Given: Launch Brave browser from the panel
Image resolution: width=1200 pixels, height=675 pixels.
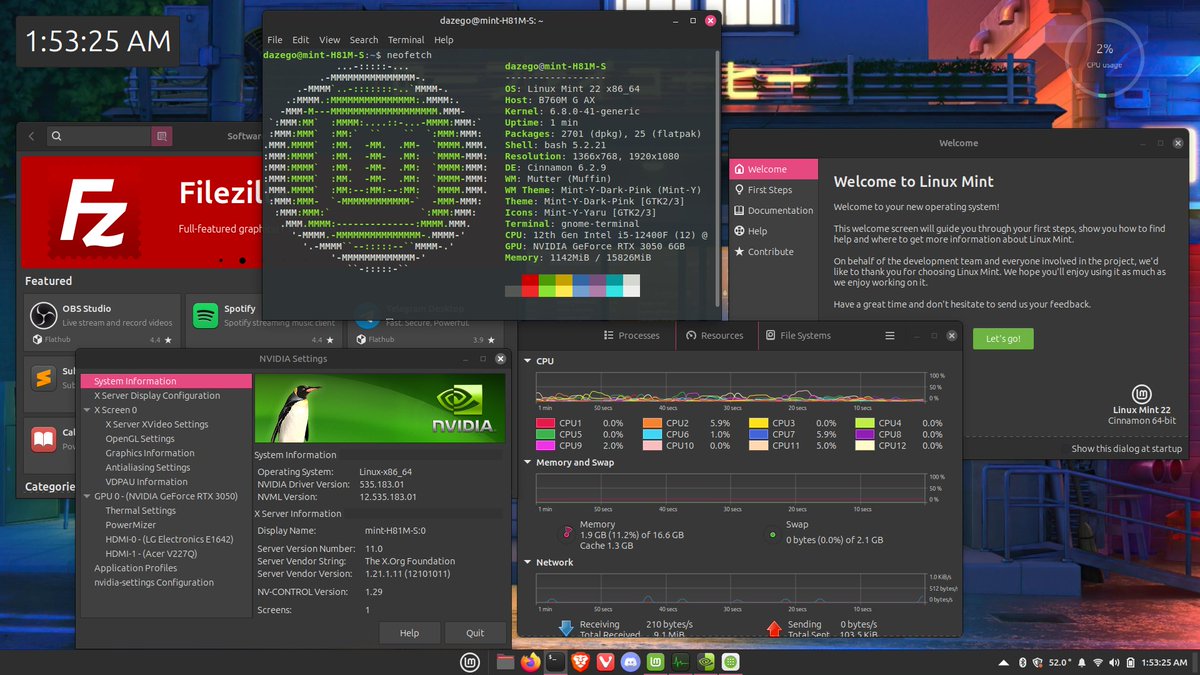Looking at the screenshot, I should point(581,662).
